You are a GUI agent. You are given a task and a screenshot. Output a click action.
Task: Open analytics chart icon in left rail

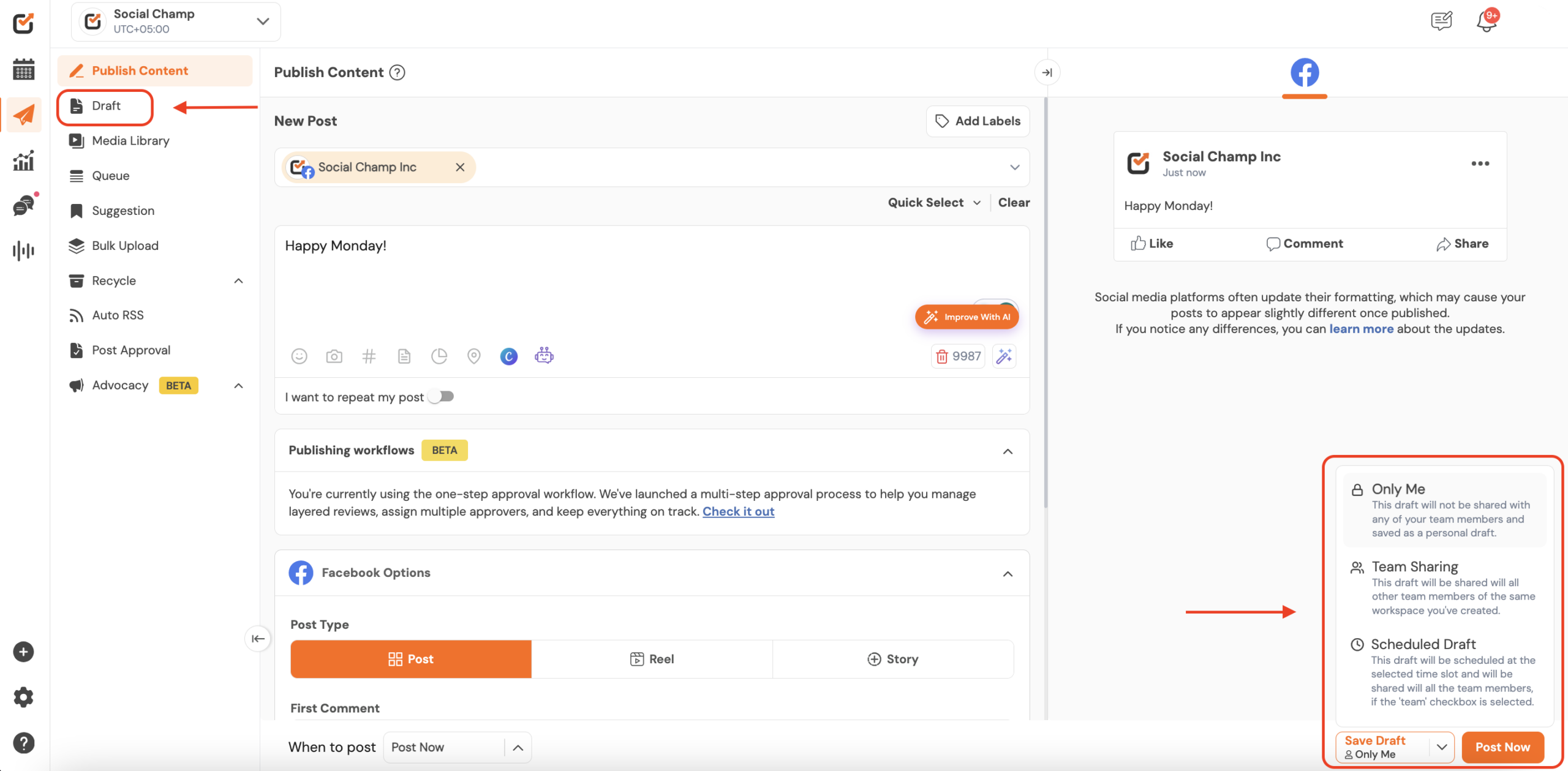pos(23,161)
